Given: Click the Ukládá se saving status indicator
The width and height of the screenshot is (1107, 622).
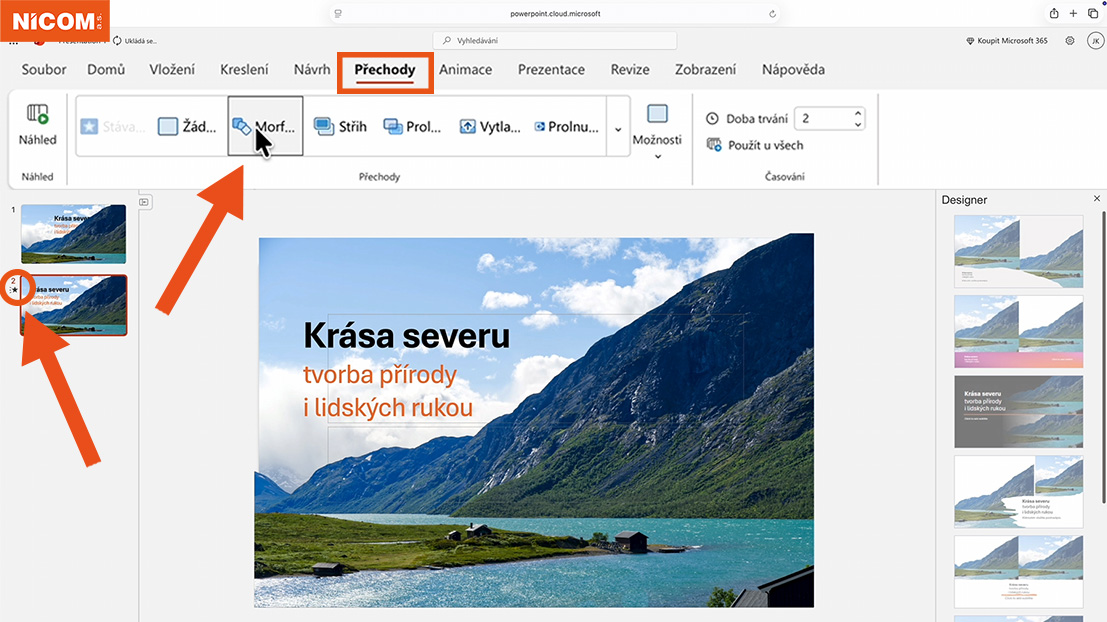Looking at the screenshot, I should [135, 41].
